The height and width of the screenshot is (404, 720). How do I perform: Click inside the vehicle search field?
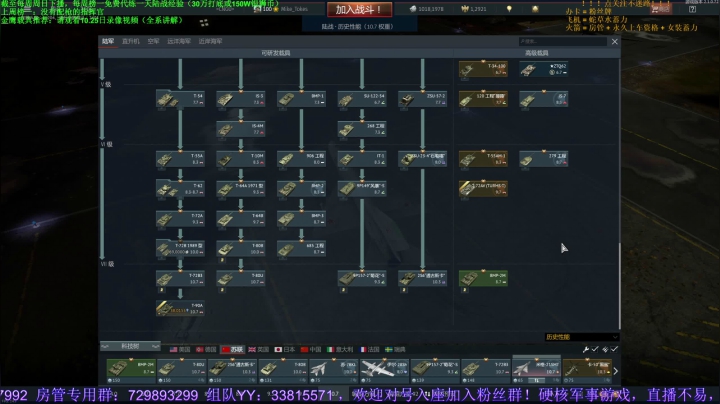[562, 42]
